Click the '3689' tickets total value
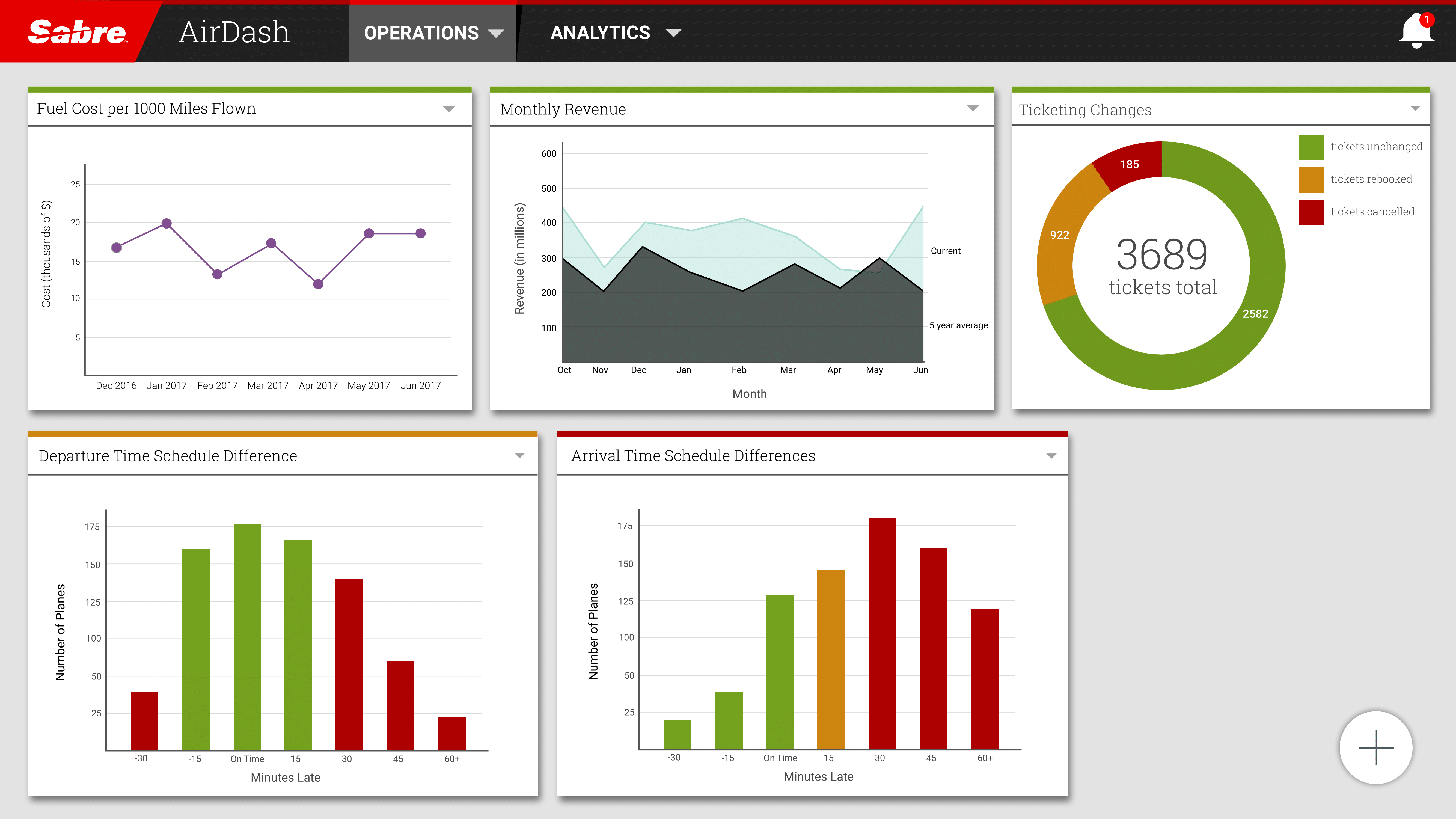This screenshot has width=1456, height=819. (1161, 254)
